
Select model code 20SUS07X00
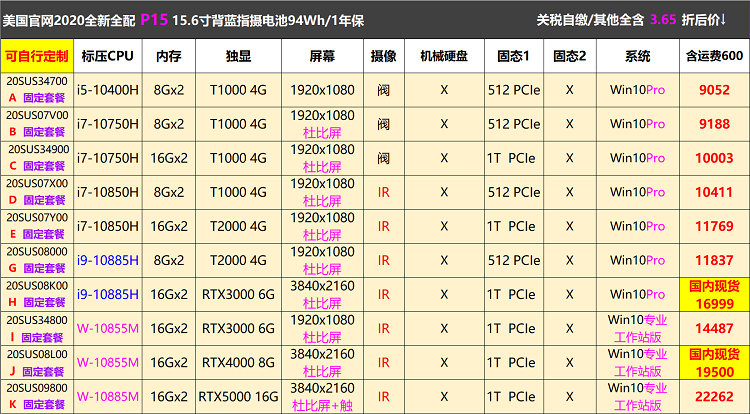pos(37,183)
